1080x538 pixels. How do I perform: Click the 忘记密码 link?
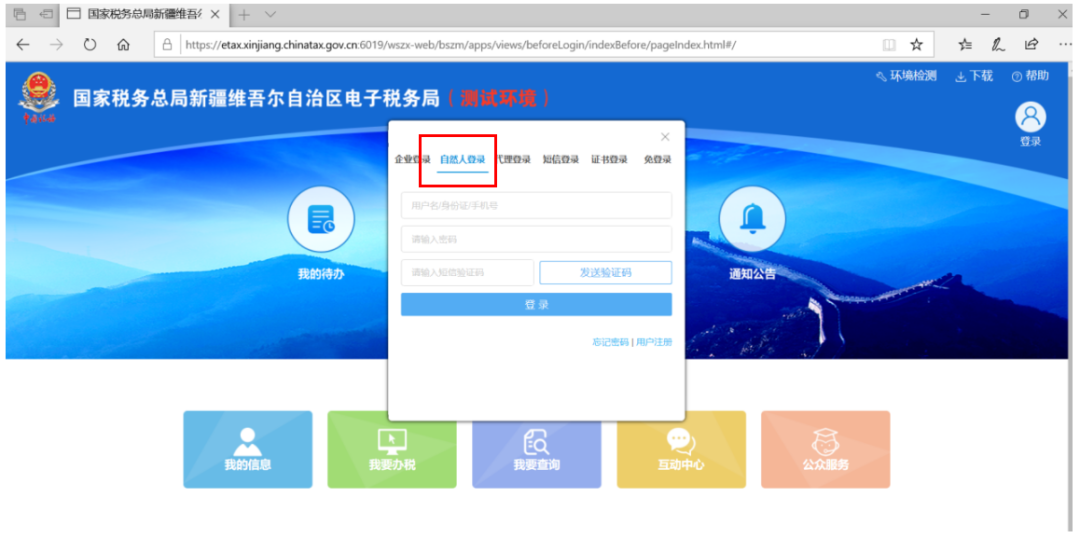610,342
